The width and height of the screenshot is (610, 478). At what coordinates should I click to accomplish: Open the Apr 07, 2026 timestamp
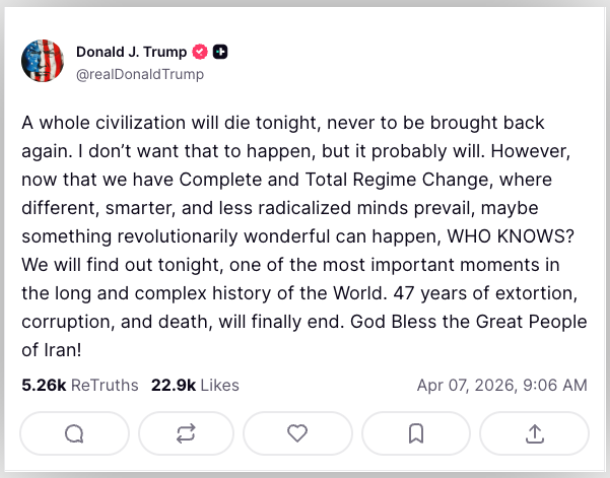click(x=502, y=385)
